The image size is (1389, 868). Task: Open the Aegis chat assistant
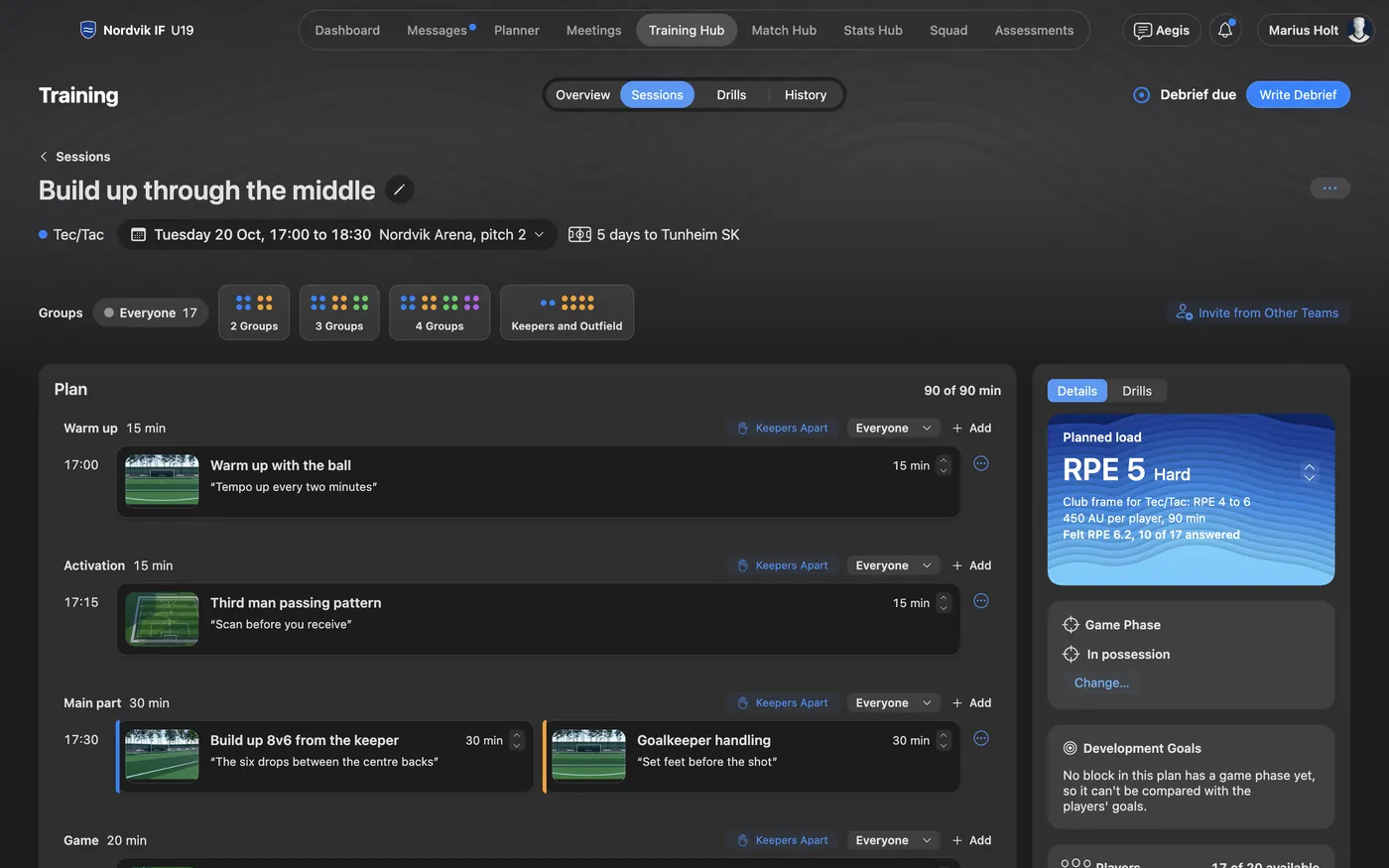click(1162, 30)
